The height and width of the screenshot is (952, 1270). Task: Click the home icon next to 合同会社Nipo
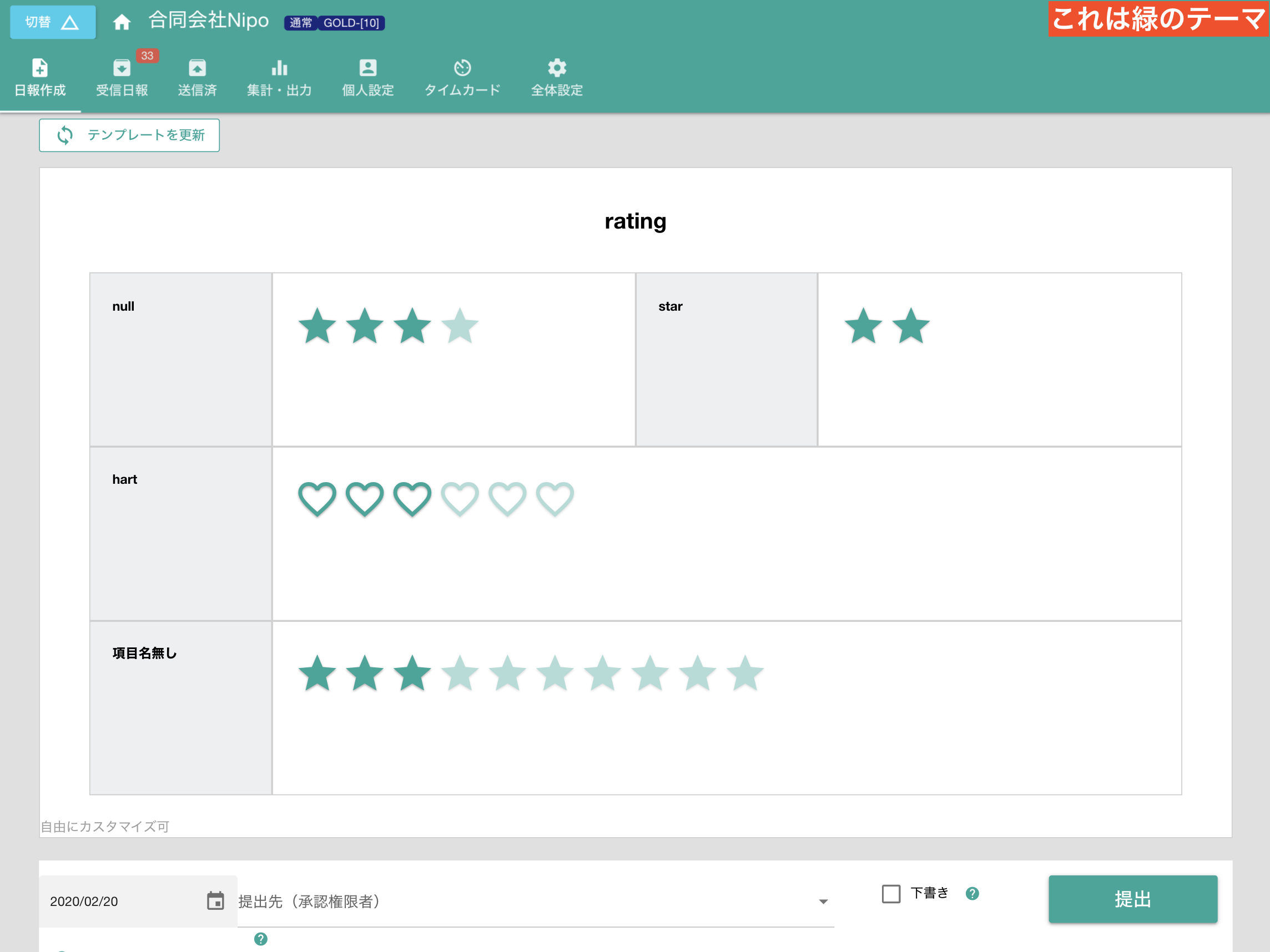[x=121, y=22]
